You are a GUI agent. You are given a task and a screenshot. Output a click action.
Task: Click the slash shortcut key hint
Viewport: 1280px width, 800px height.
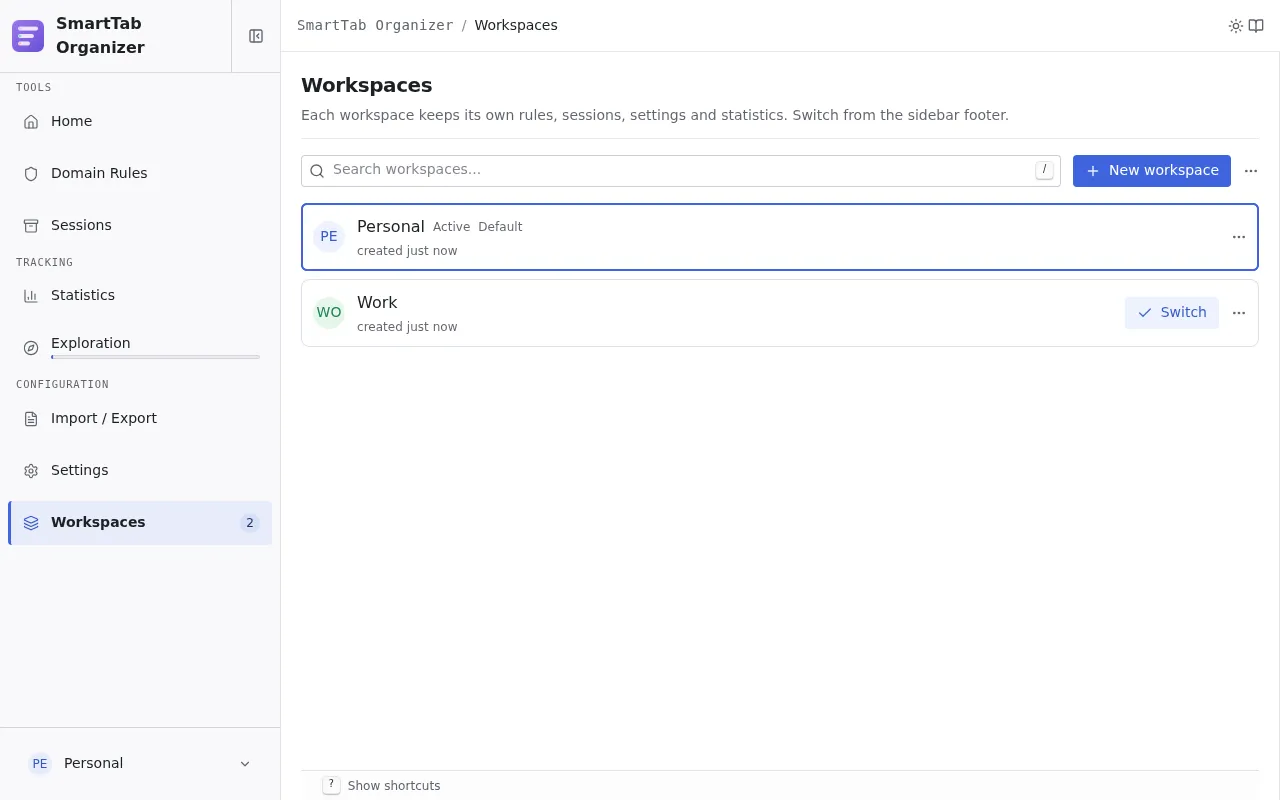click(x=1044, y=170)
